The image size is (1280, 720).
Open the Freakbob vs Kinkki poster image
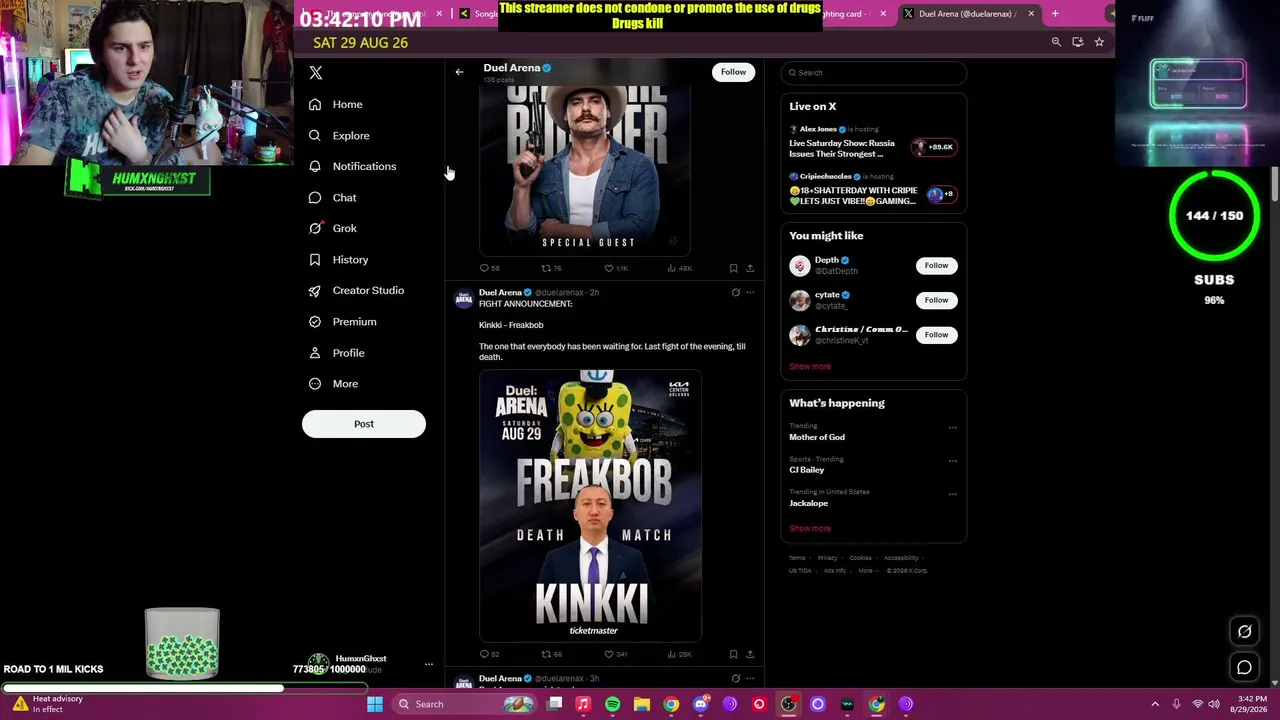pyautogui.click(x=590, y=505)
